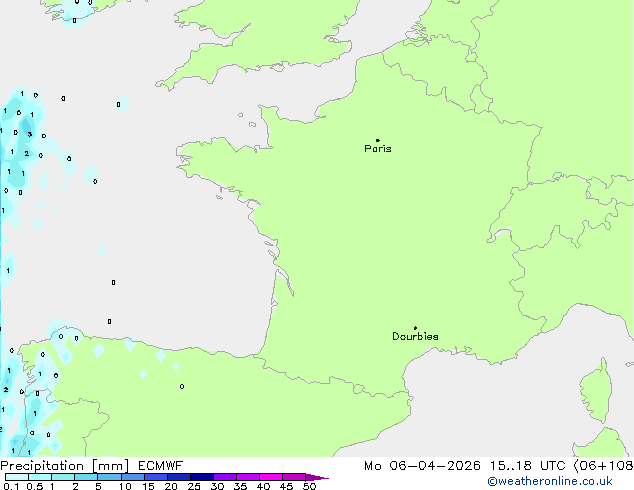Click the legend tick label 50
This screenshot has height=490, width=634.
click(309, 486)
